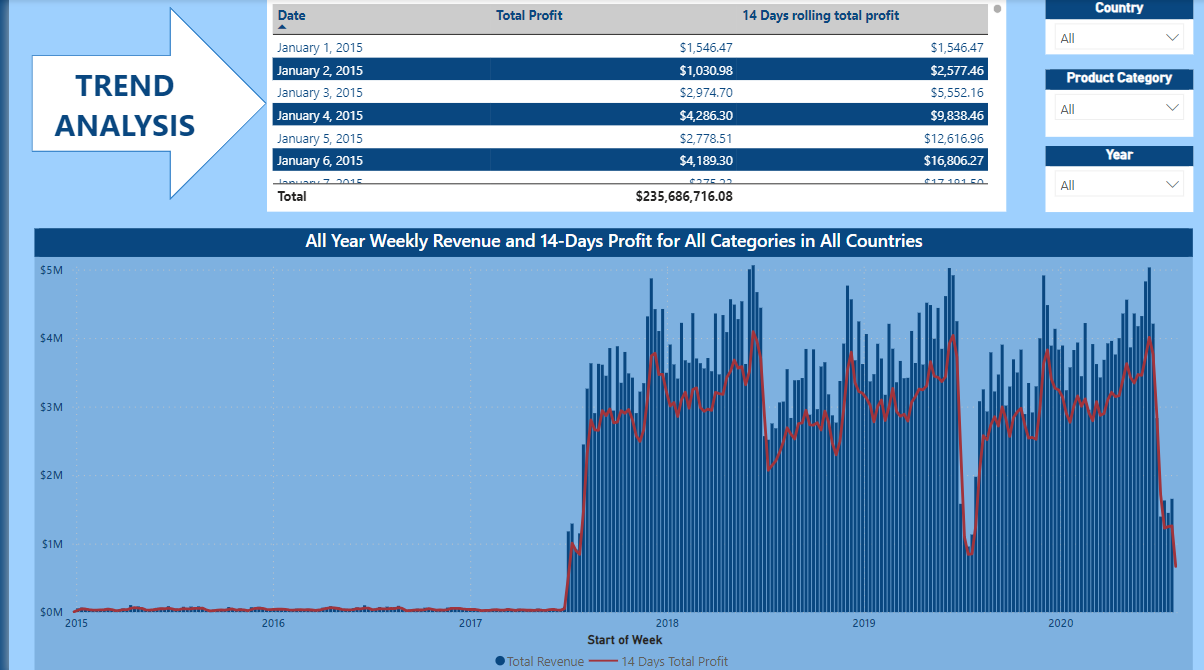Click Total Profit value $4,286.30
This screenshot has width=1204, height=670.
pyautogui.click(x=706, y=116)
